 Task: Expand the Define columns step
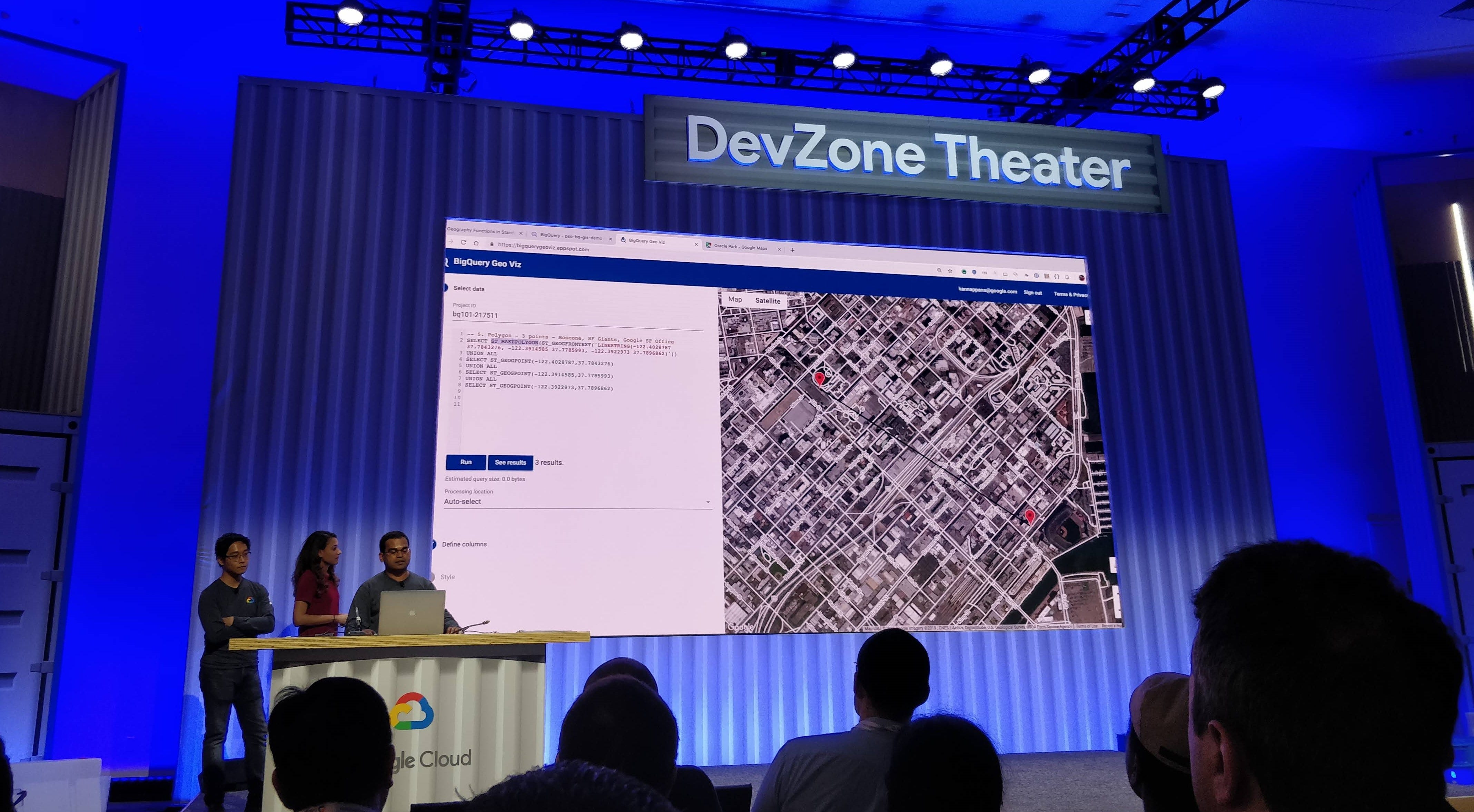(x=464, y=544)
